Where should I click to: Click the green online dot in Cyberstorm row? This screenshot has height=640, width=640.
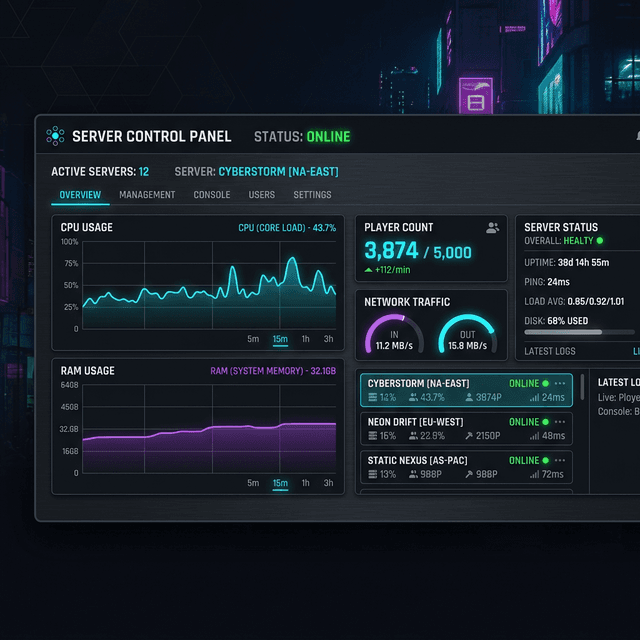[545, 383]
